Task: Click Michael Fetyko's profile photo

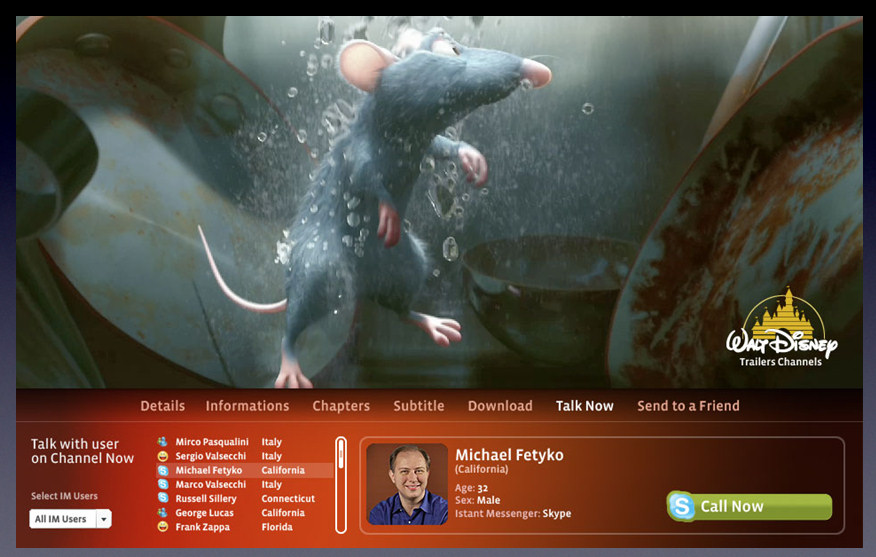Action: point(407,484)
